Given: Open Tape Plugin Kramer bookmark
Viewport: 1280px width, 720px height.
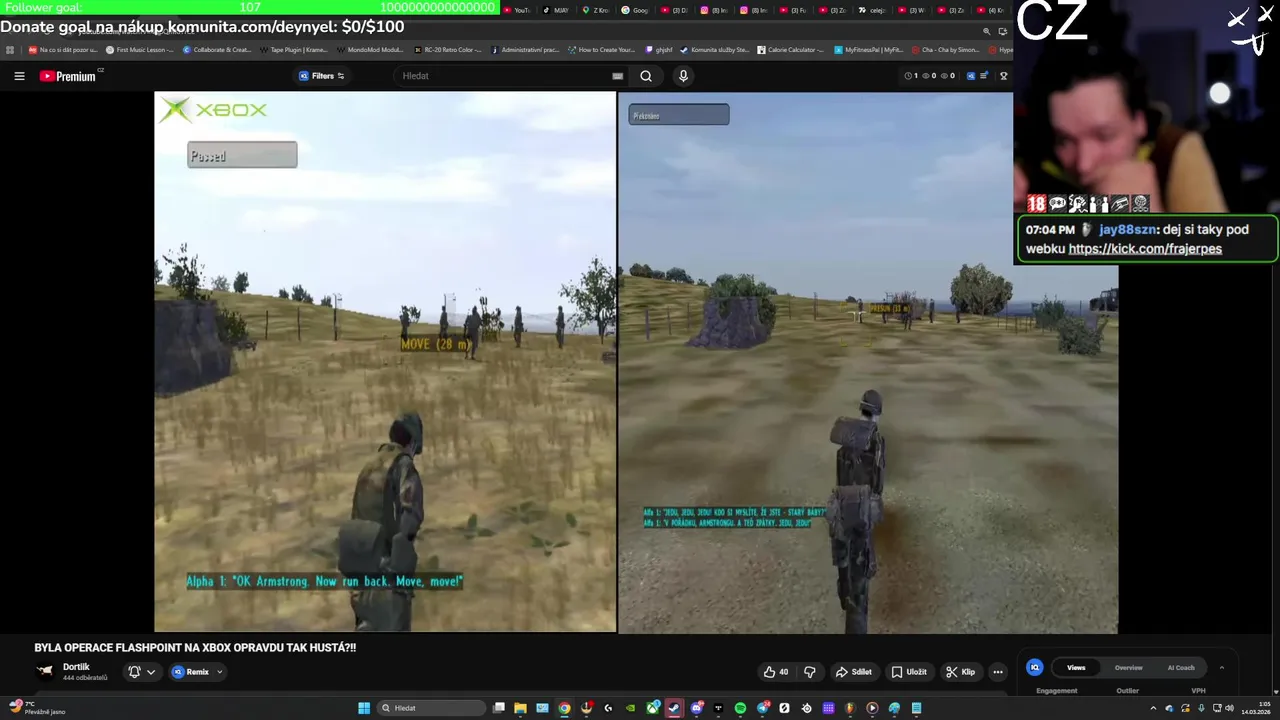Looking at the screenshot, I should click(293, 50).
